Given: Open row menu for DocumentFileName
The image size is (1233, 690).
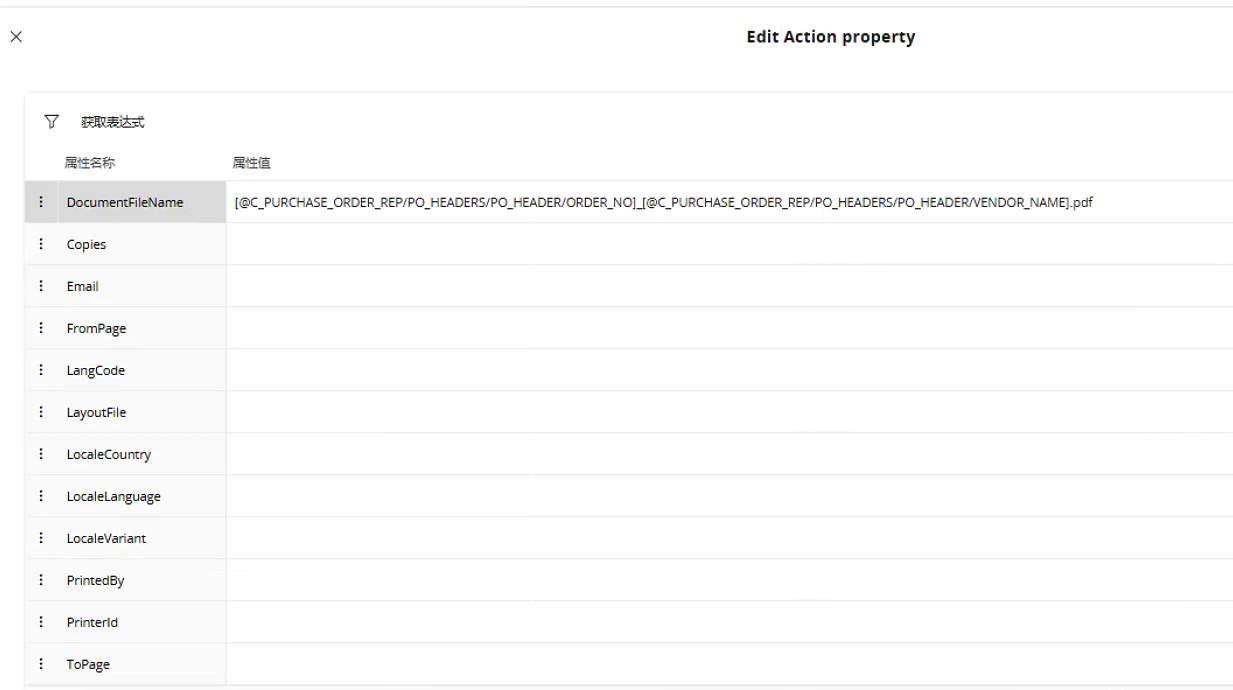Looking at the screenshot, I should point(41,202).
